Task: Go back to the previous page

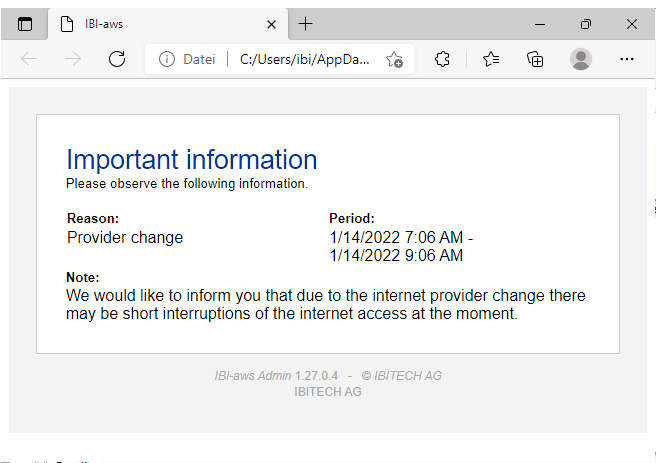Action: click(x=29, y=59)
